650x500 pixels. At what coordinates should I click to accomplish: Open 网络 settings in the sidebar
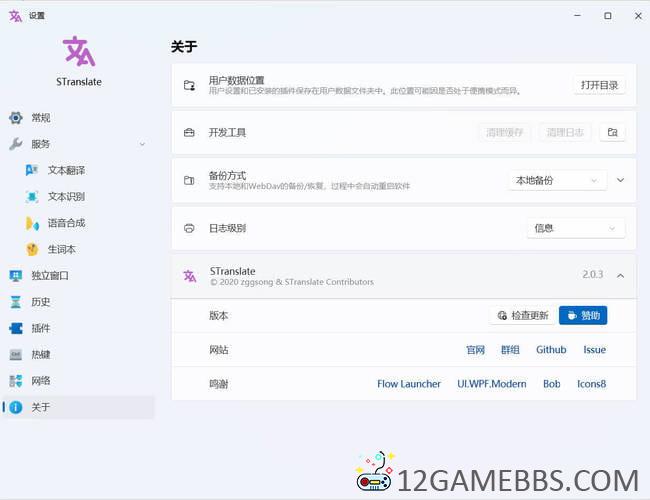40,381
